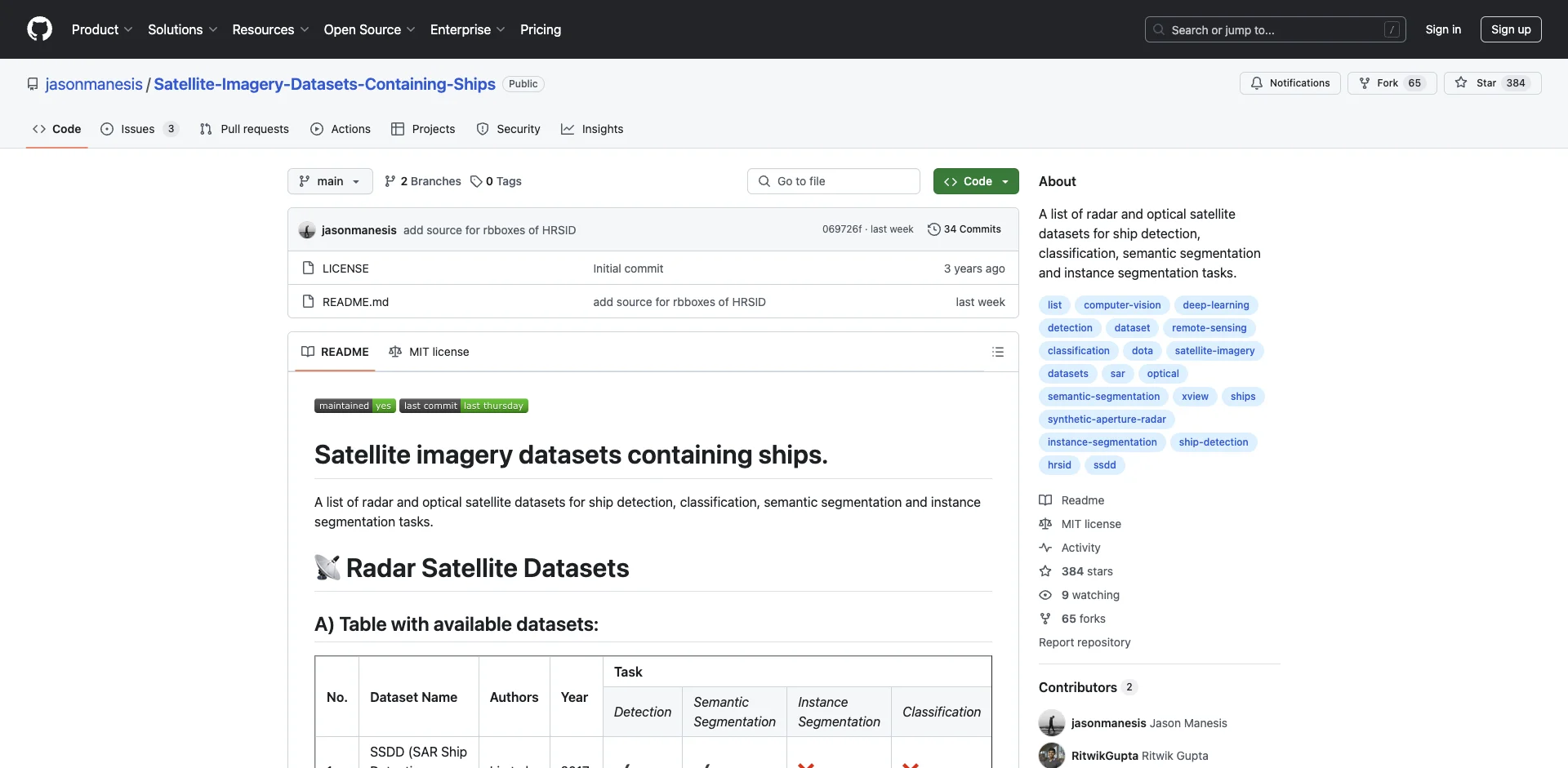Viewport: 1568px width, 768px height.
Task: Click the 069726f commit hash
Action: point(842,229)
